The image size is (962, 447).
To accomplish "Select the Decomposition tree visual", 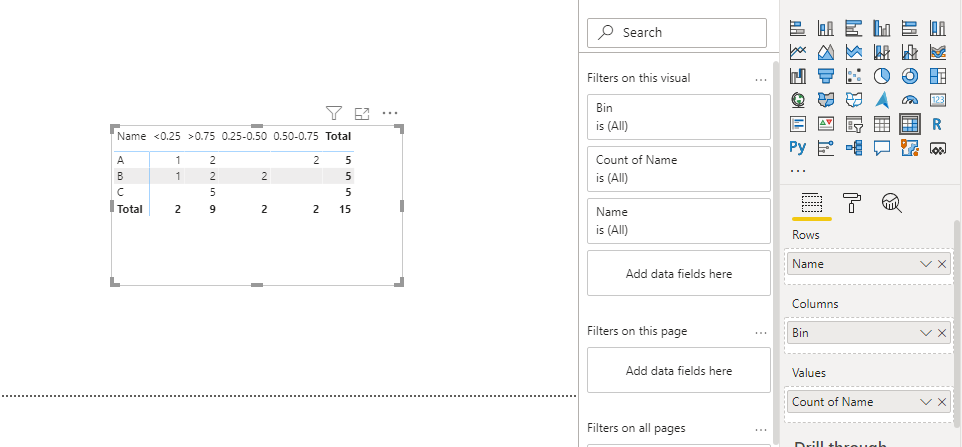I will click(x=853, y=147).
